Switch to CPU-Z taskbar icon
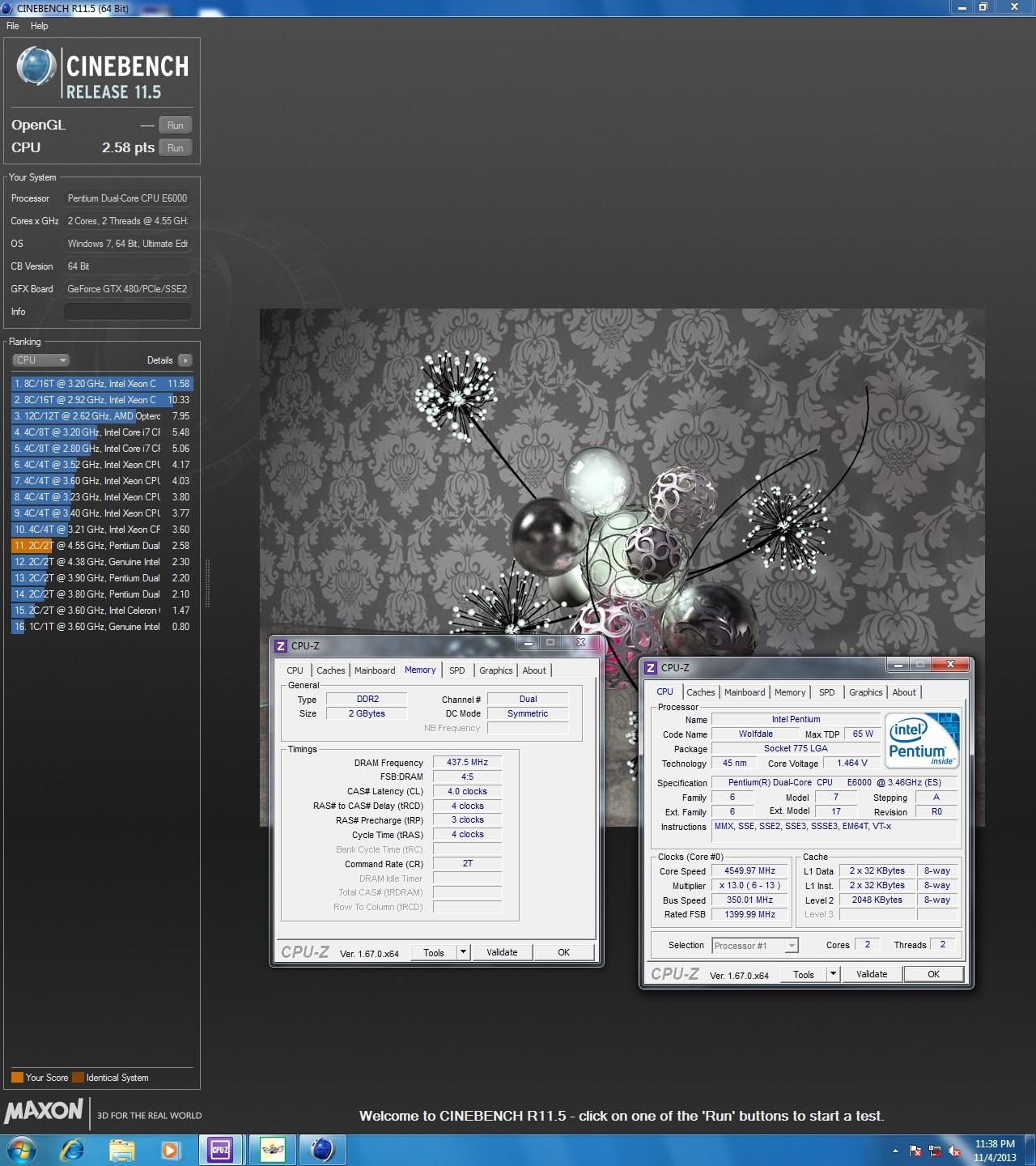Screen dimensions: 1036x1166 (x=221, y=1149)
